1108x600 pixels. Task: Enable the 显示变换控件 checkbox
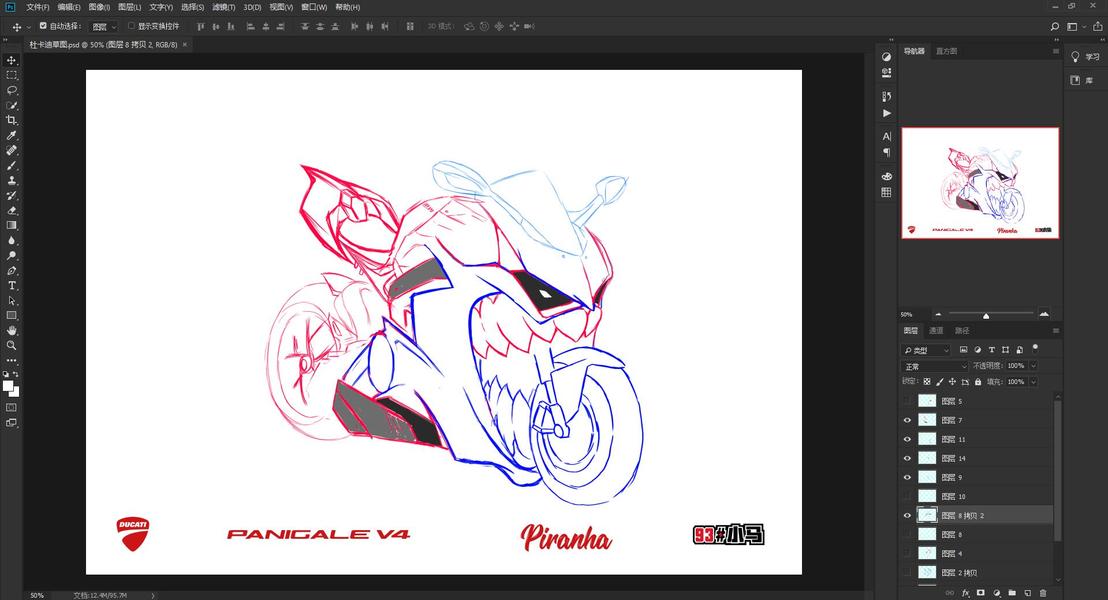pyautogui.click(x=131, y=26)
